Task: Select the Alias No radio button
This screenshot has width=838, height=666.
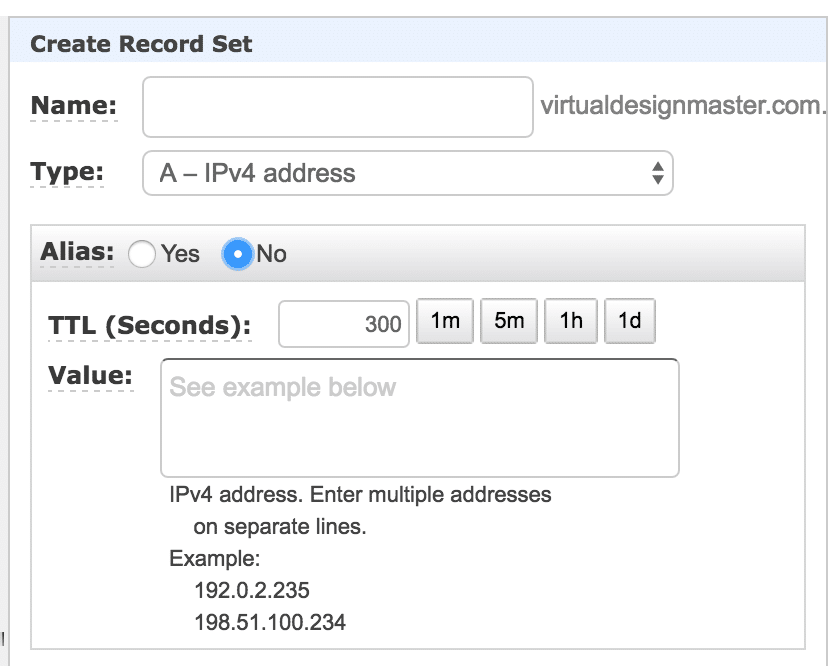Action: [x=237, y=254]
